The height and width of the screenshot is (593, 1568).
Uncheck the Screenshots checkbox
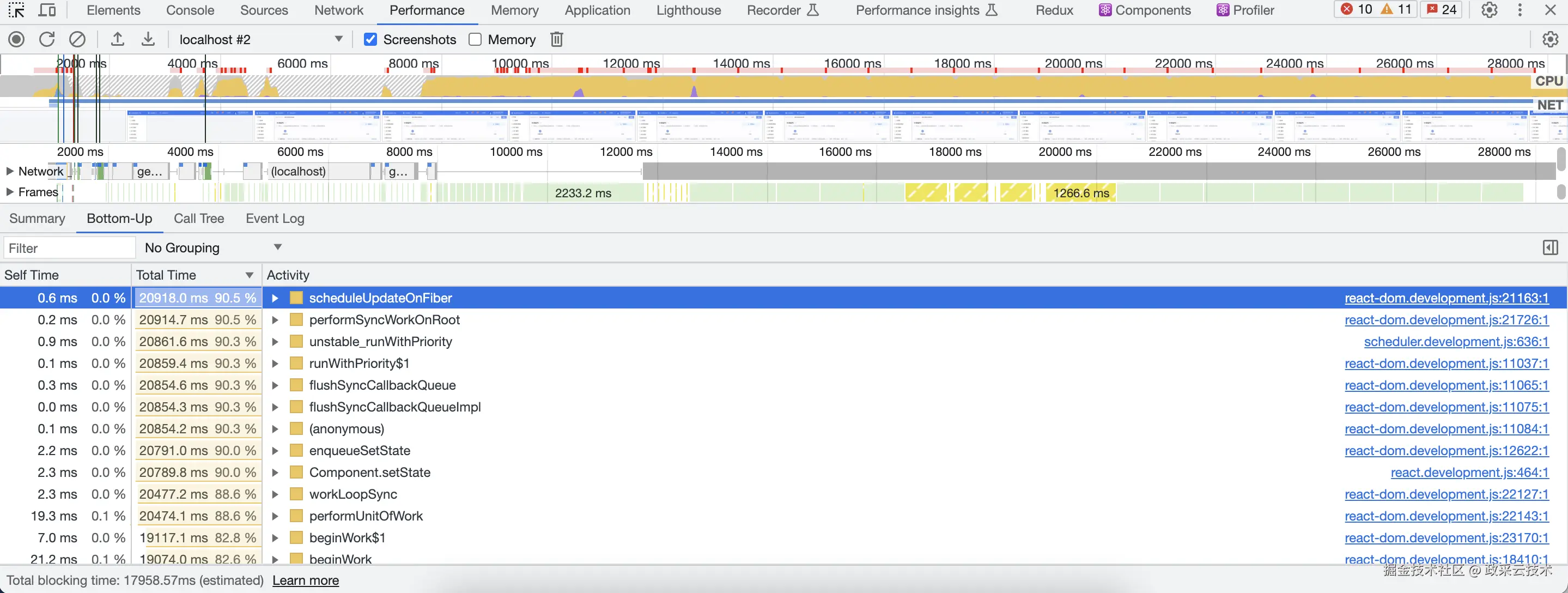370,40
